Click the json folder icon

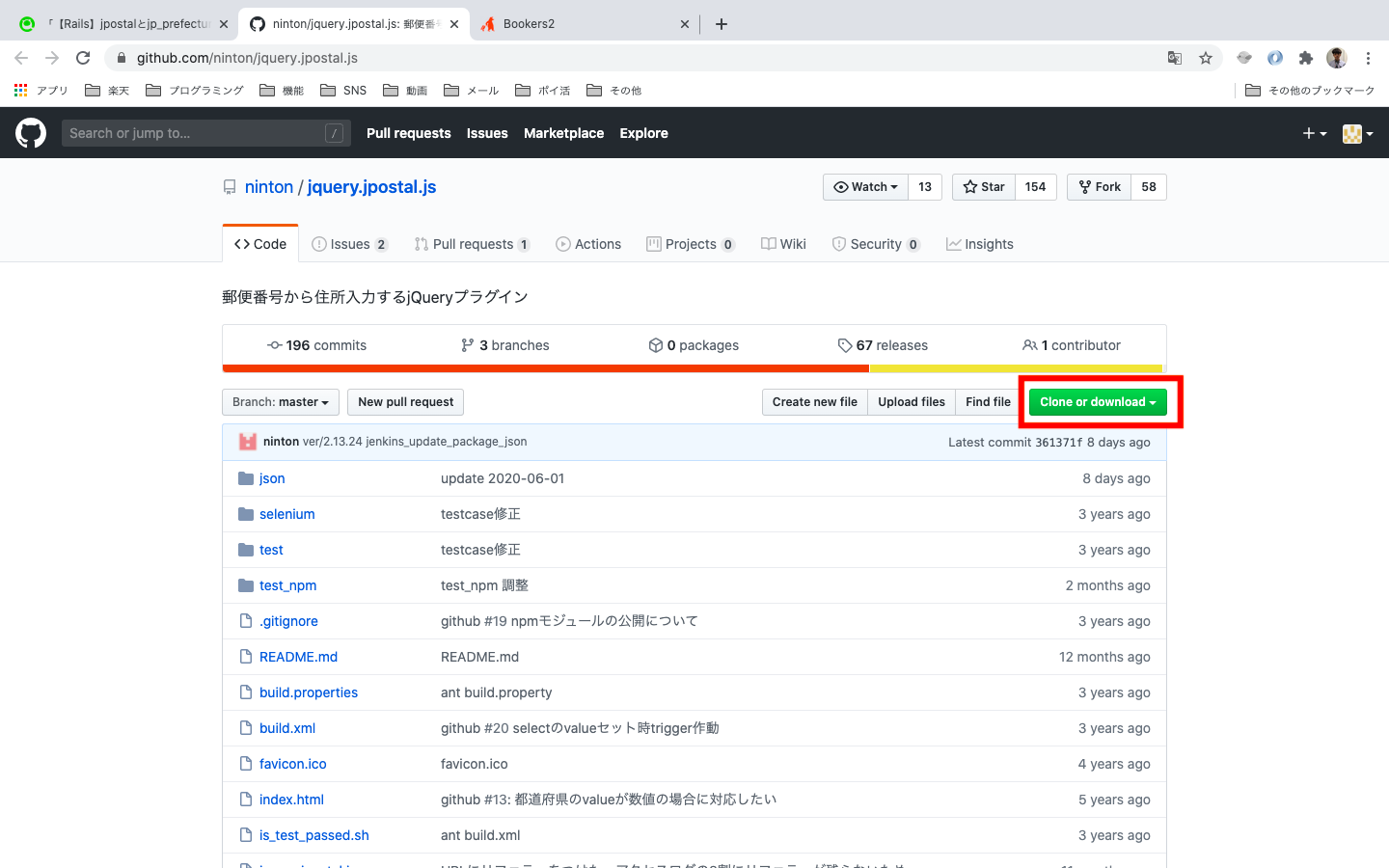click(x=246, y=478)
